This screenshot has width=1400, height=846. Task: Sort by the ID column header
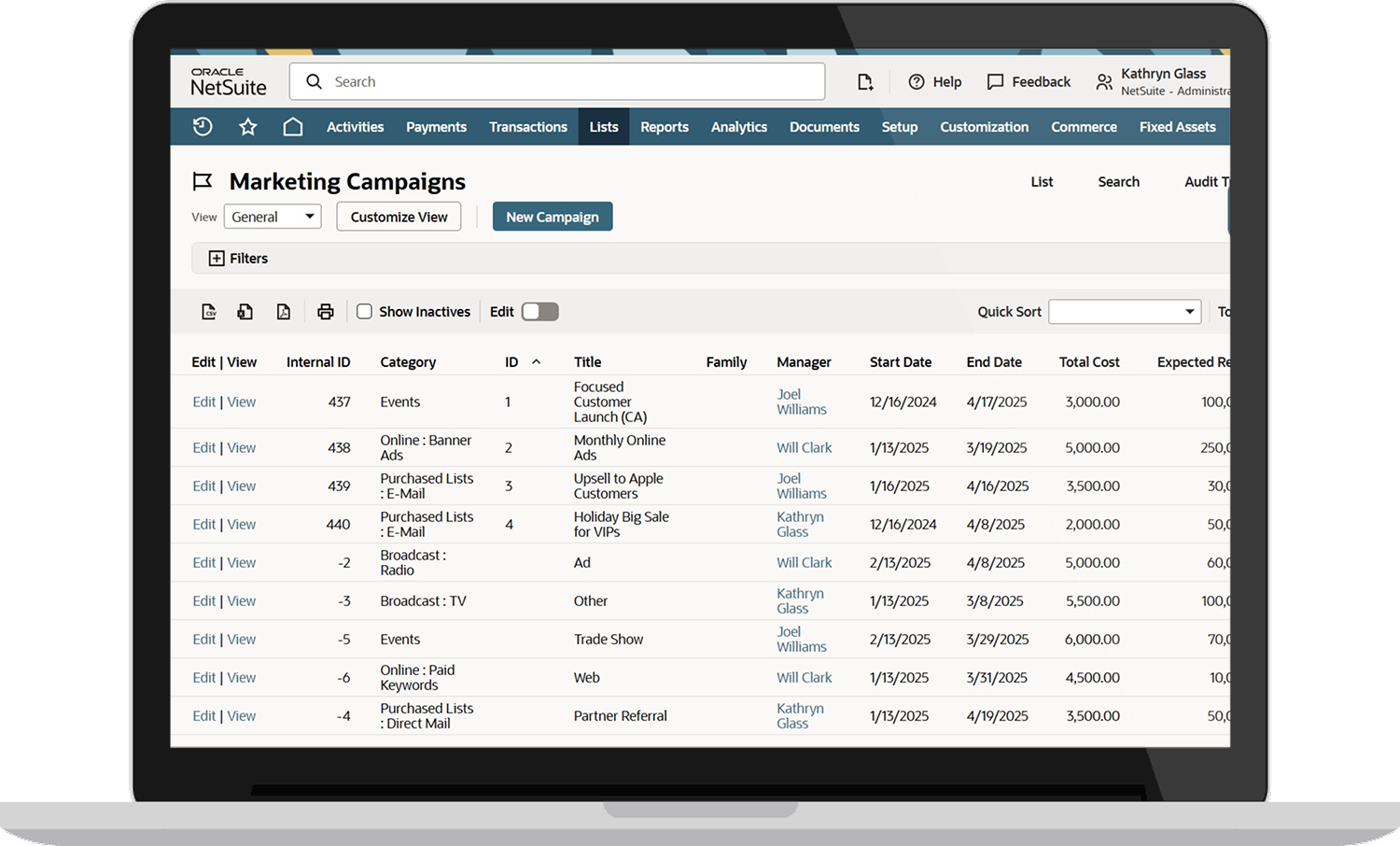pos(511,362)
